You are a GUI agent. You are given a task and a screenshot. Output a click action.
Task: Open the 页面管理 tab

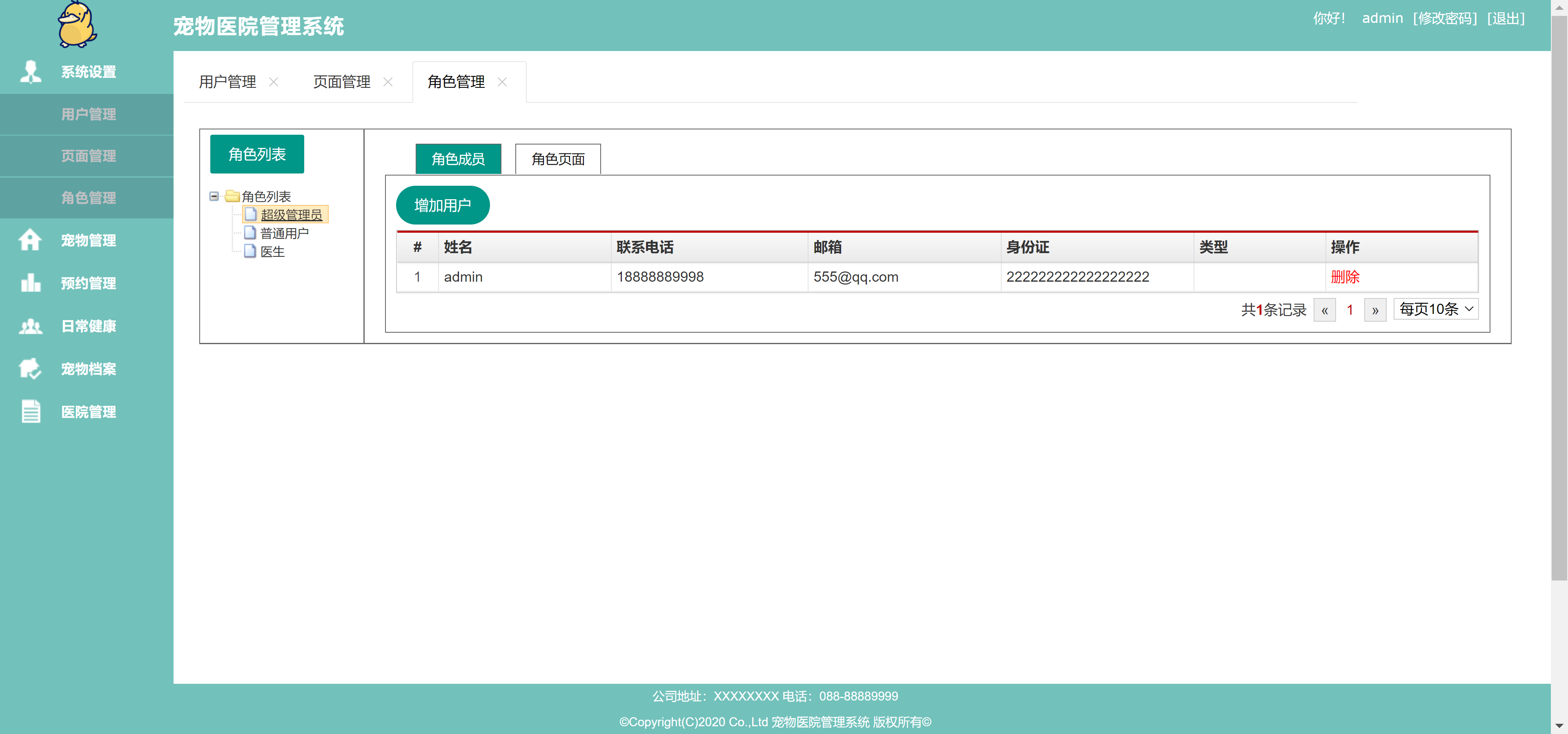pos(341,82)
